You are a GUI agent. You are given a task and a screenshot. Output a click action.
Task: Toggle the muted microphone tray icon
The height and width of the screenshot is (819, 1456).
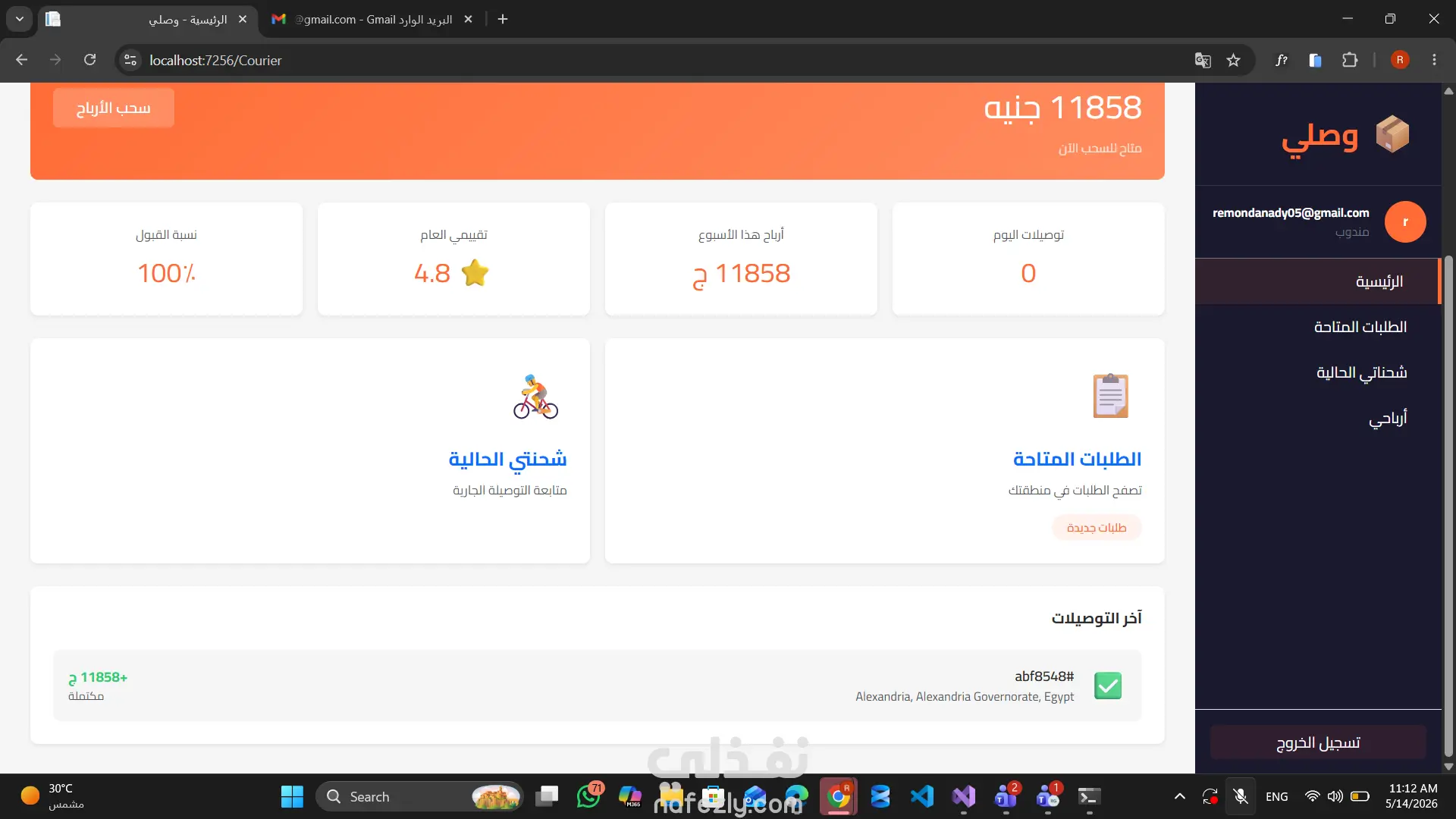click(1241, 796)
